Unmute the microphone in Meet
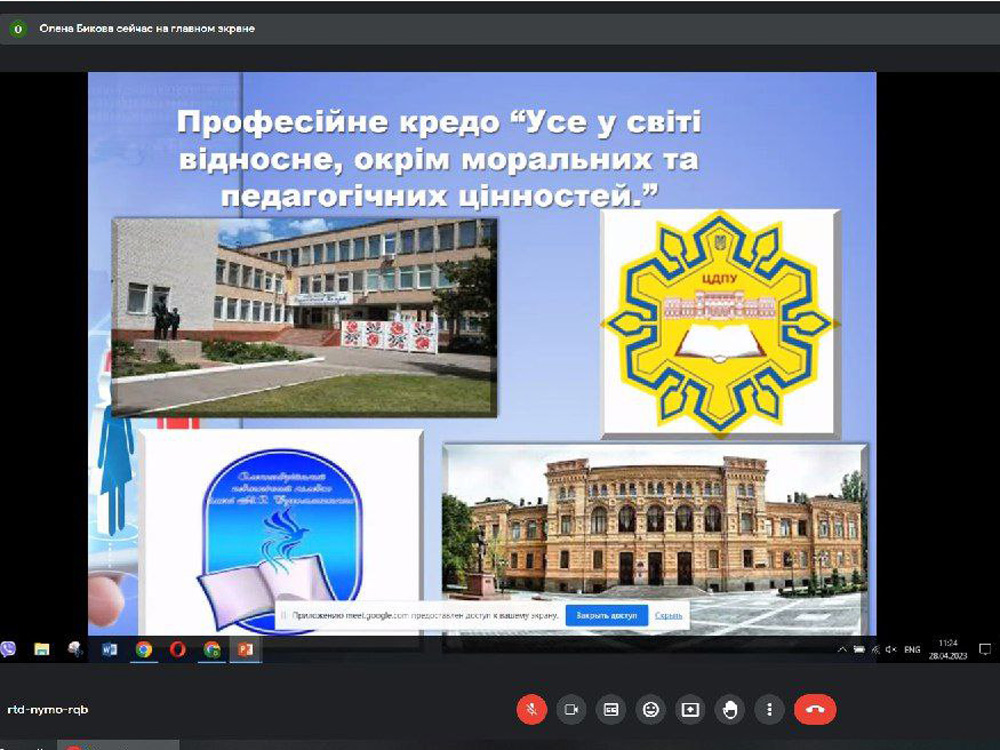Image resolution: width=1000 pixels, height=750 pixels. point(532,709)
